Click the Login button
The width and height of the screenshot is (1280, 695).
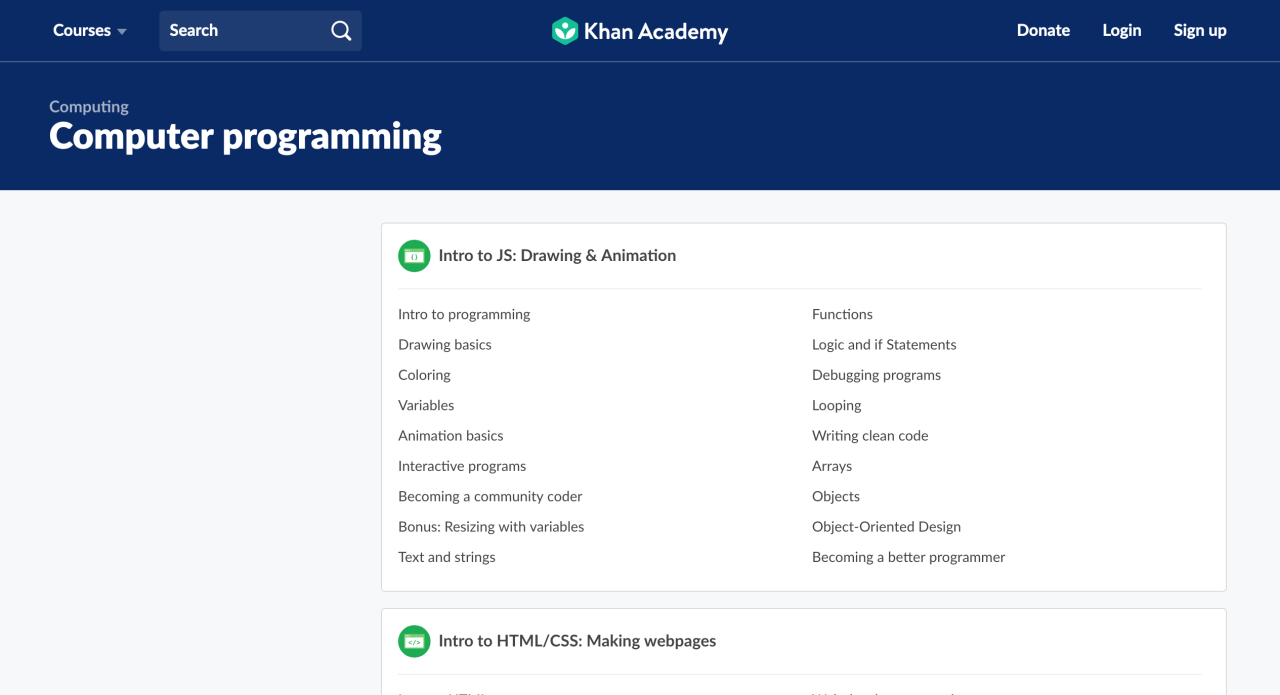coord(1121,31)
